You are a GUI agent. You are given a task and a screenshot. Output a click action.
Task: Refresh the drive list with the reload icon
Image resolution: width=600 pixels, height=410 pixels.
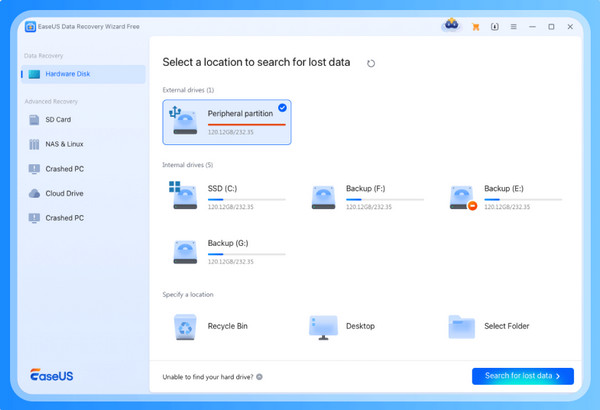[x=371, y=64]
